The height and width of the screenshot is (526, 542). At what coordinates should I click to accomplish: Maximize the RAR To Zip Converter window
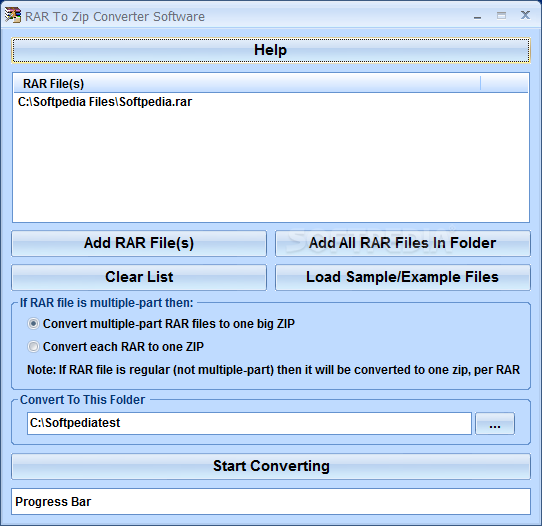click(x=502, y=16)
